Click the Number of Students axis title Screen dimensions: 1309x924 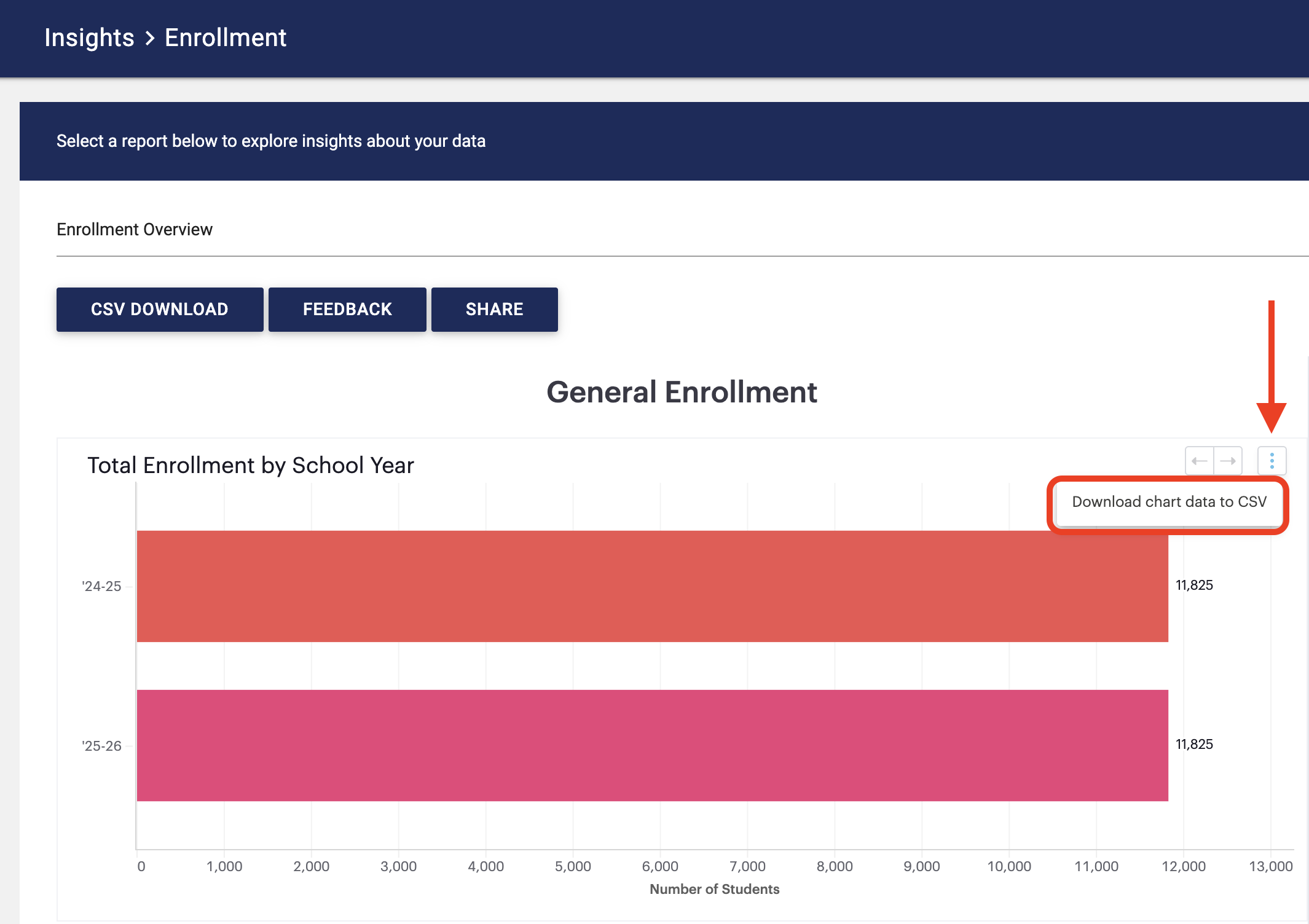click(714, 890)
